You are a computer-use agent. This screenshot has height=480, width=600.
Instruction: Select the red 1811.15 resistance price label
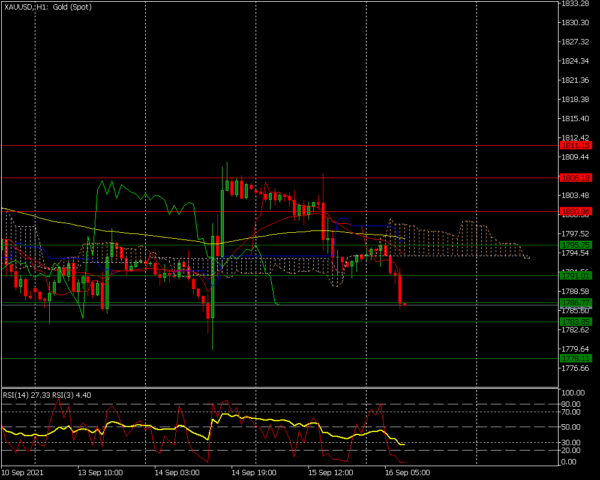[x=576, y=145]
